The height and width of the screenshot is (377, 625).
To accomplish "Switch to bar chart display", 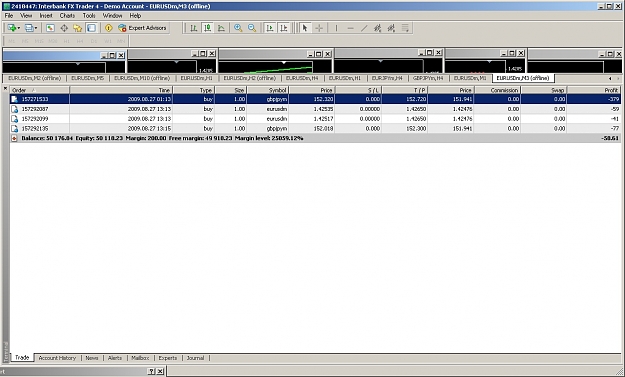I will point(194,28).
